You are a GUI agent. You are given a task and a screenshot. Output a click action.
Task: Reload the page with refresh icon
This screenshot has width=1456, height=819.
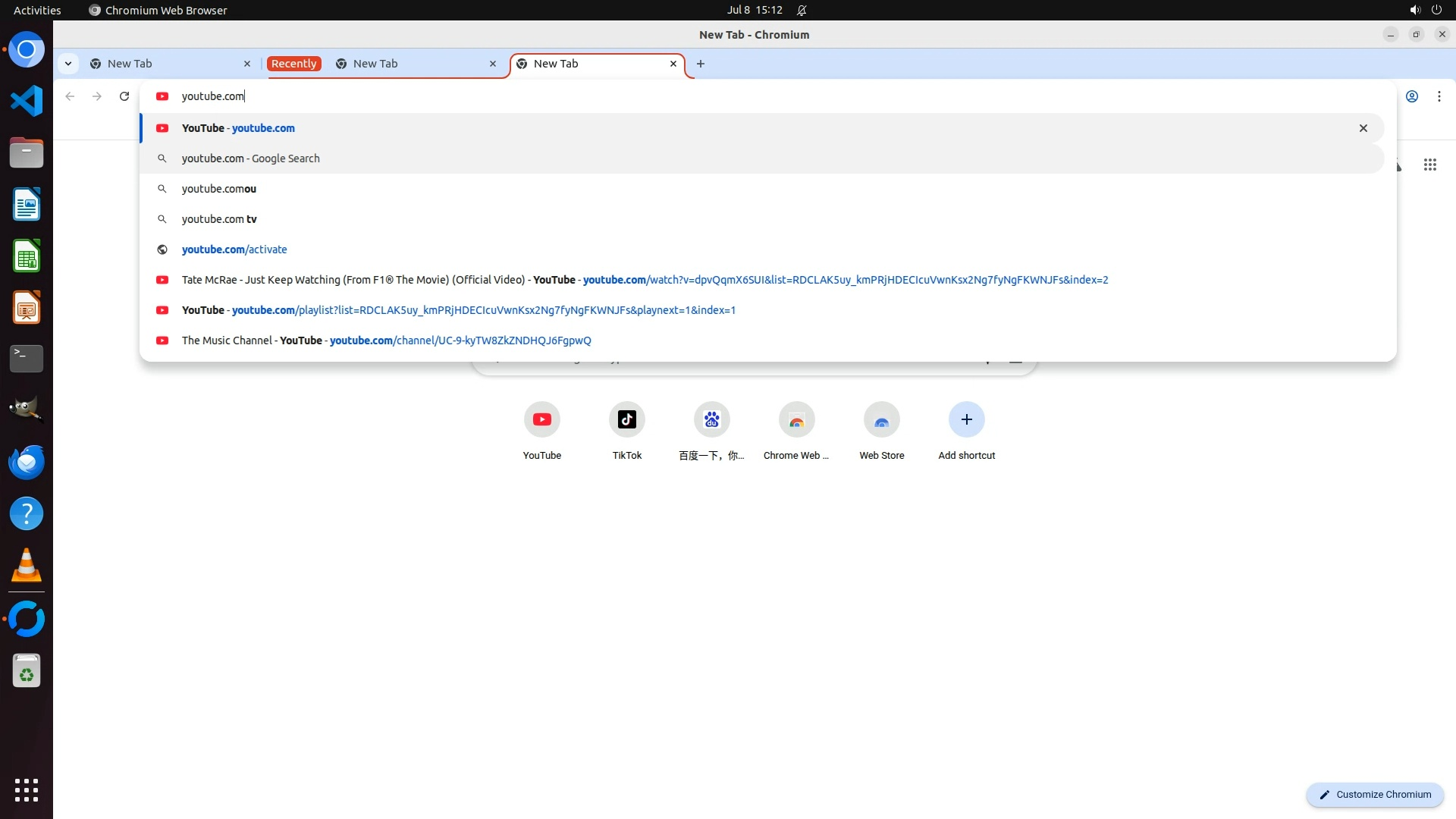click(x=124, y=96)
